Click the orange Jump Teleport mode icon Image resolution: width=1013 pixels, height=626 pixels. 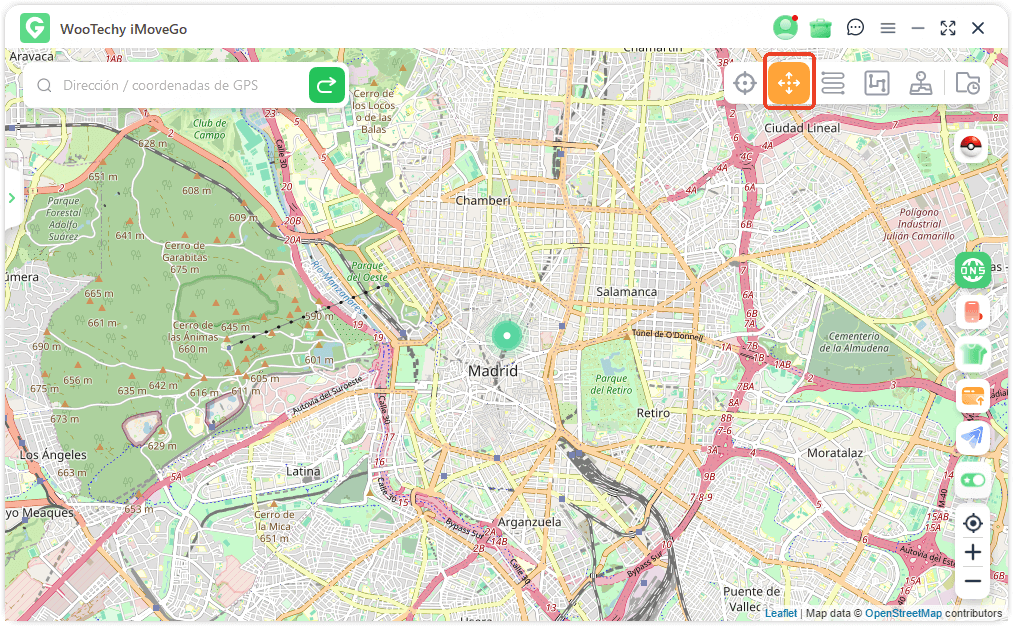(x=789, y=83)
